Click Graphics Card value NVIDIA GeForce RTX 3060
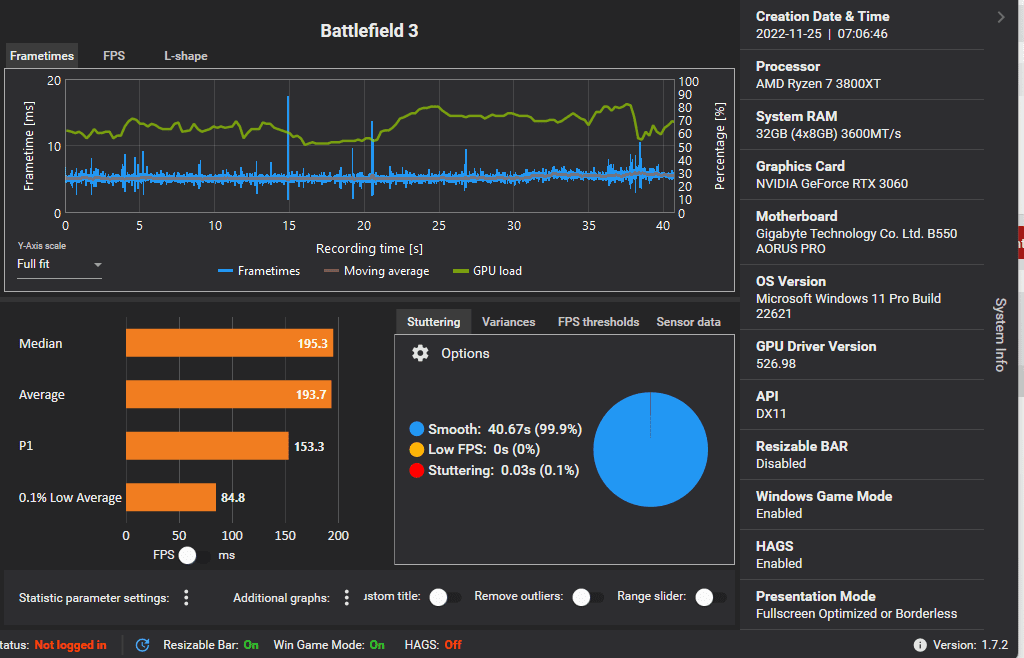1024x658 pixels. pos(832,183)
